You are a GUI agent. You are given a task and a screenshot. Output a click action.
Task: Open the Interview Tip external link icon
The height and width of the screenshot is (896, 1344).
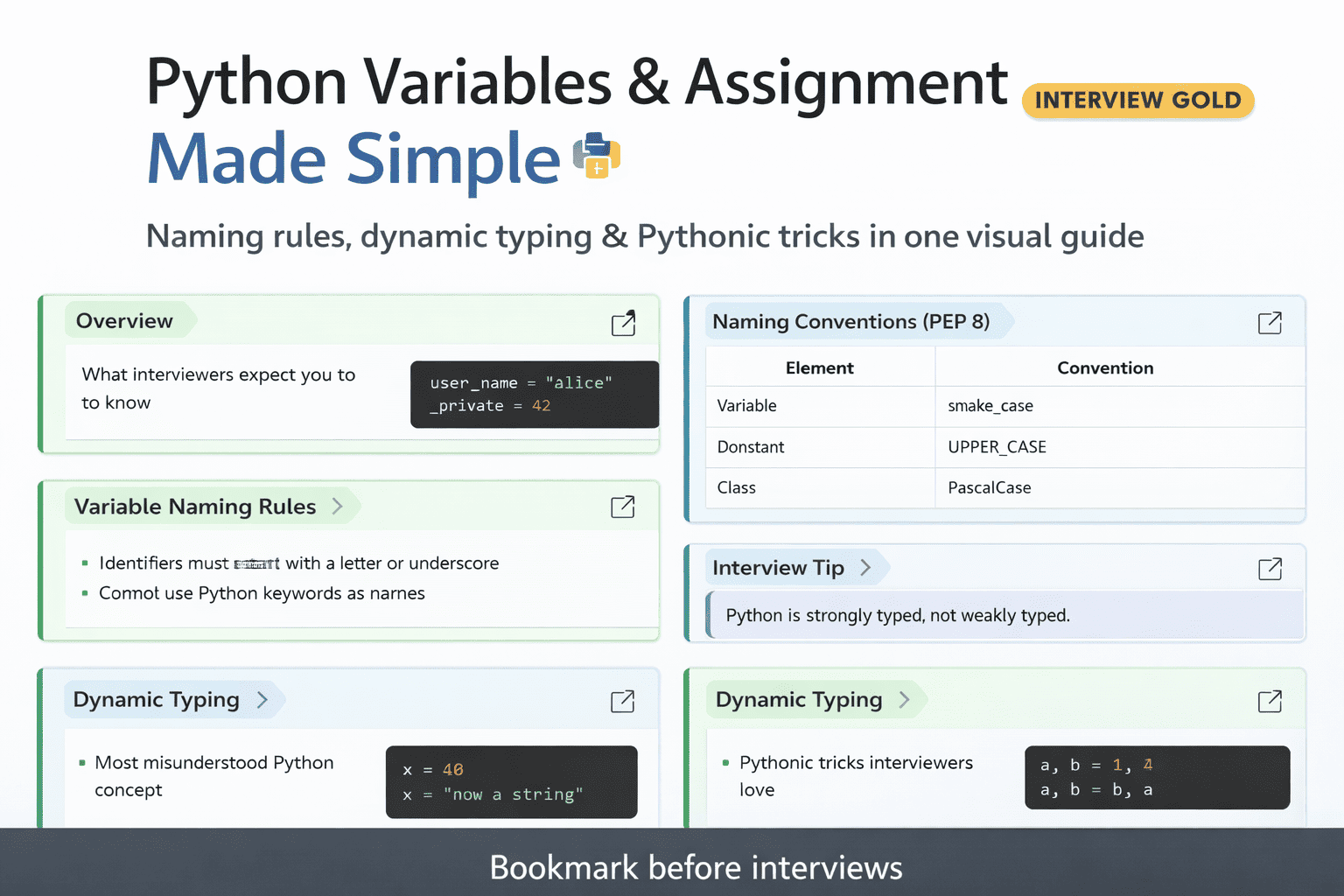(1270, 569)
